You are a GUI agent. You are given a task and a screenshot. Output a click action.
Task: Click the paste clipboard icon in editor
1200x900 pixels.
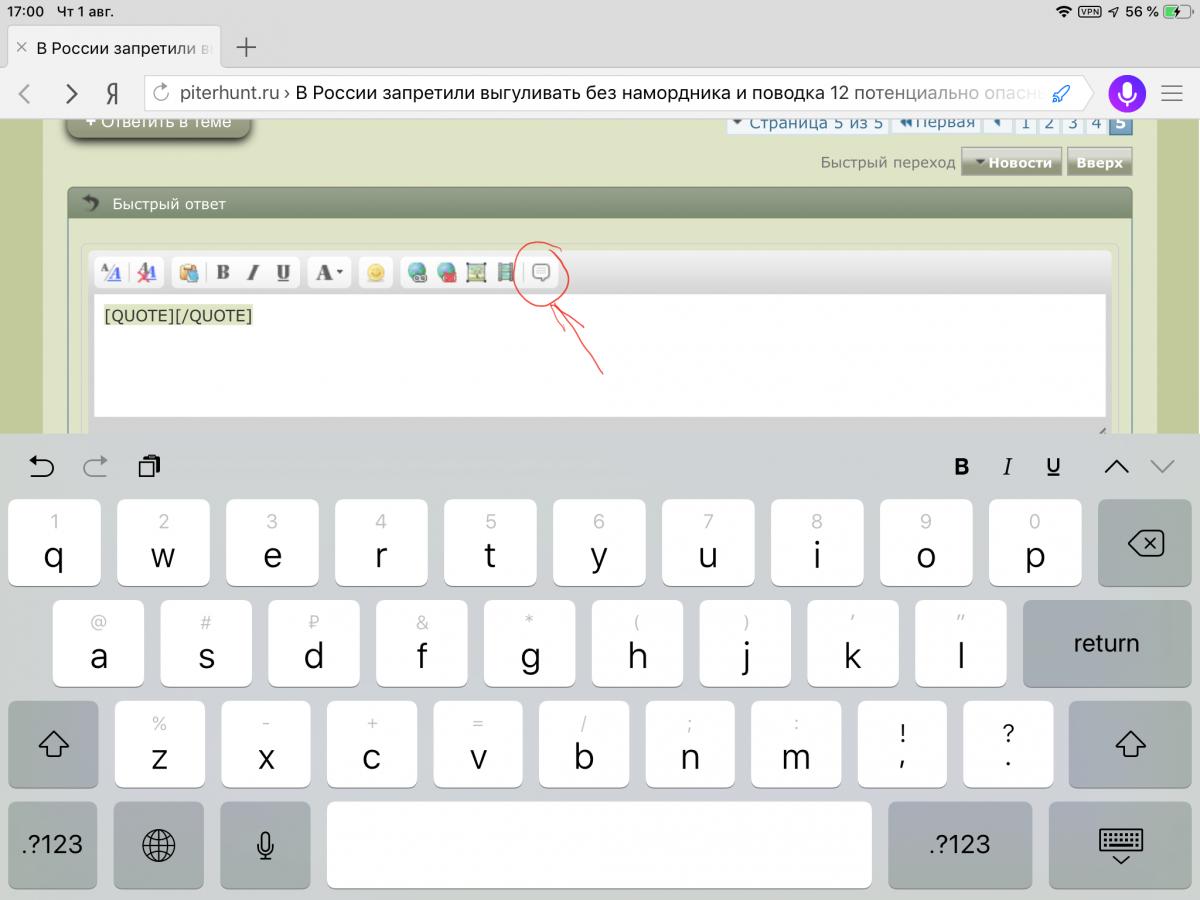(x=188, y=272)
